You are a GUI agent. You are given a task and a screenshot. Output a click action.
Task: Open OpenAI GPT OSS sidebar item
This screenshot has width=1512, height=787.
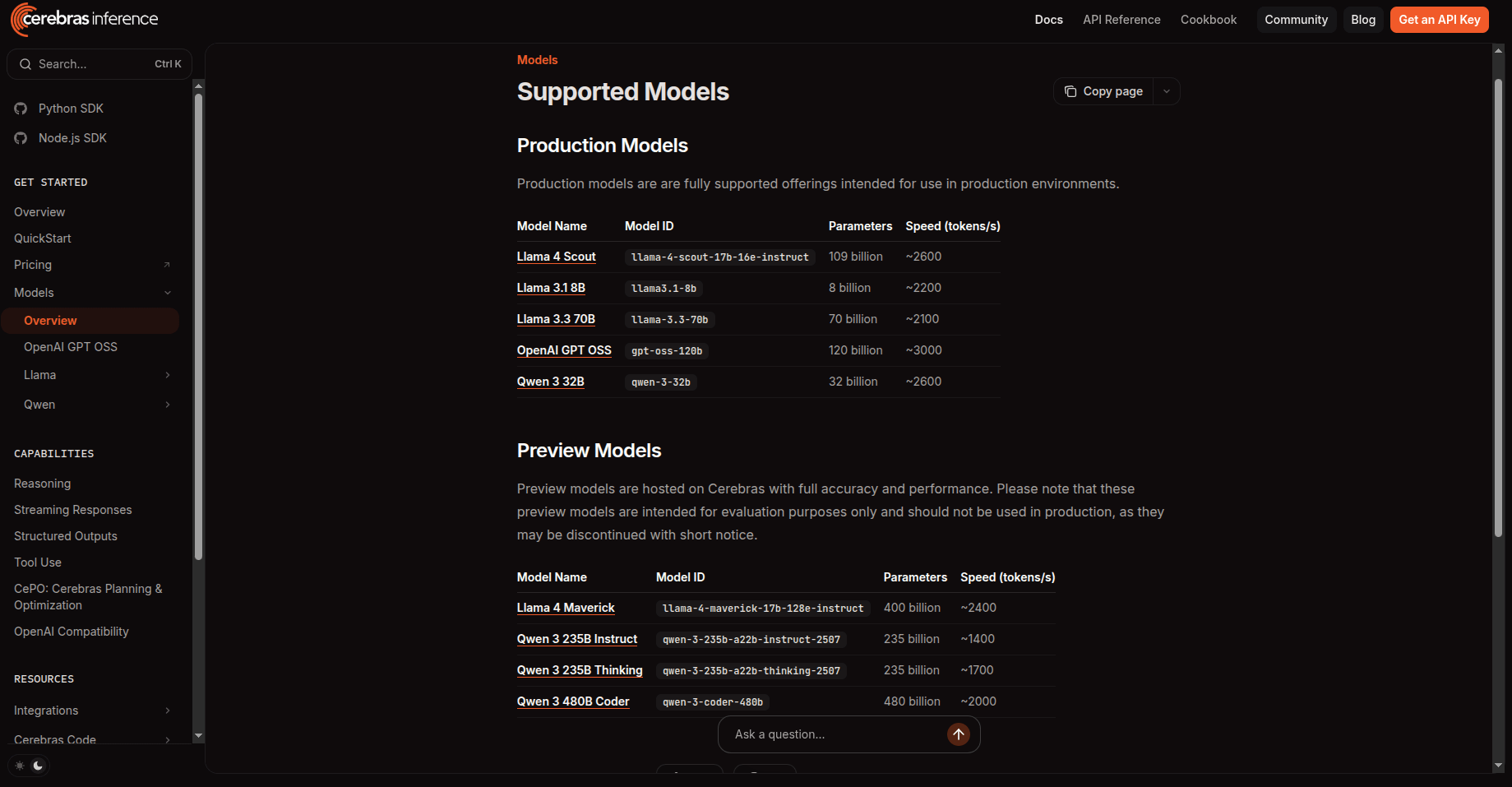[71, 347]
